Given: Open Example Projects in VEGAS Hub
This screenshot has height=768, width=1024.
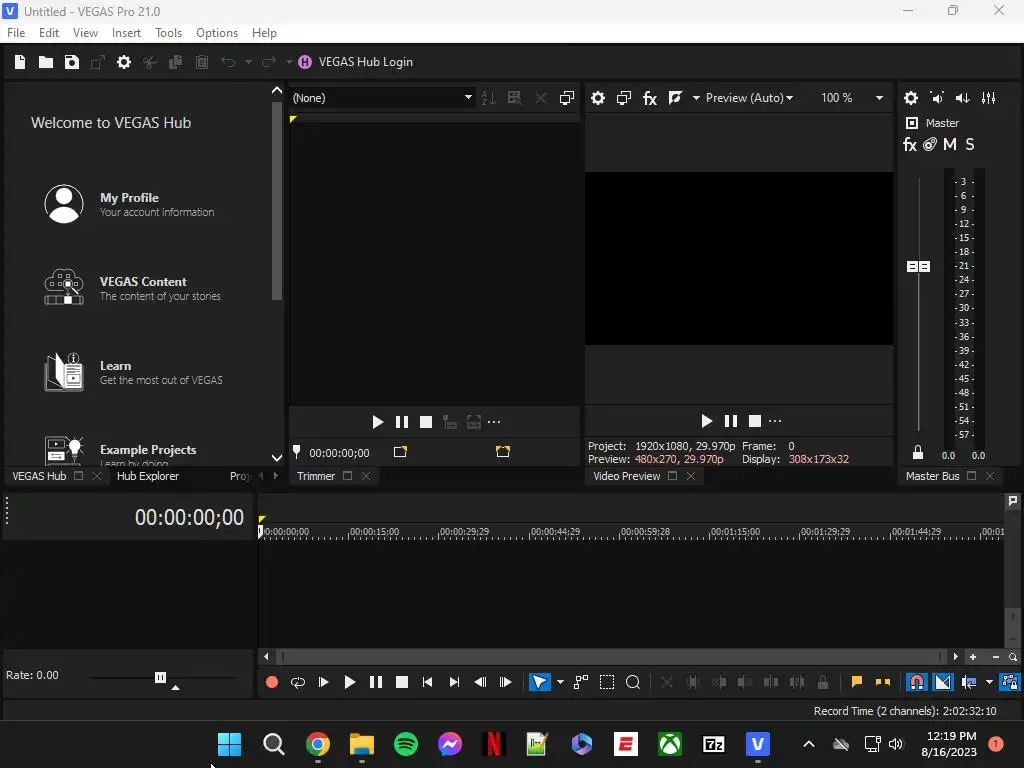Looking at the screenshot, I should click(121, 451).
